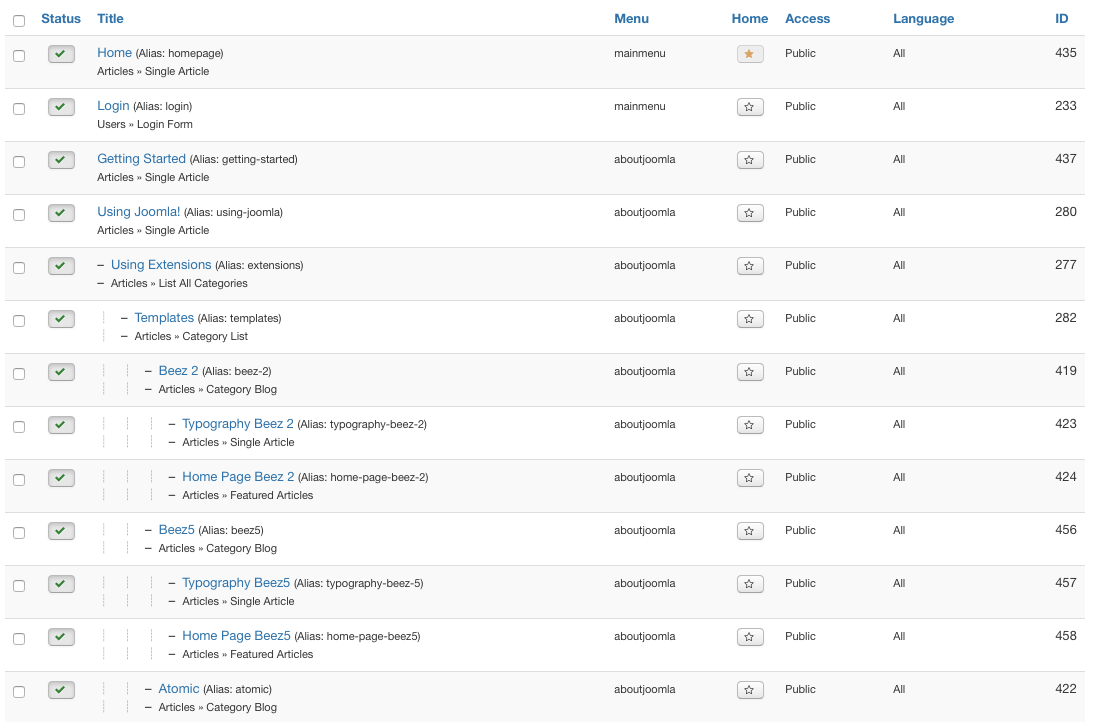Sort by Language column header
Image resolution: width=1096 pixels, height=722 pixels.
pos(923,19)
